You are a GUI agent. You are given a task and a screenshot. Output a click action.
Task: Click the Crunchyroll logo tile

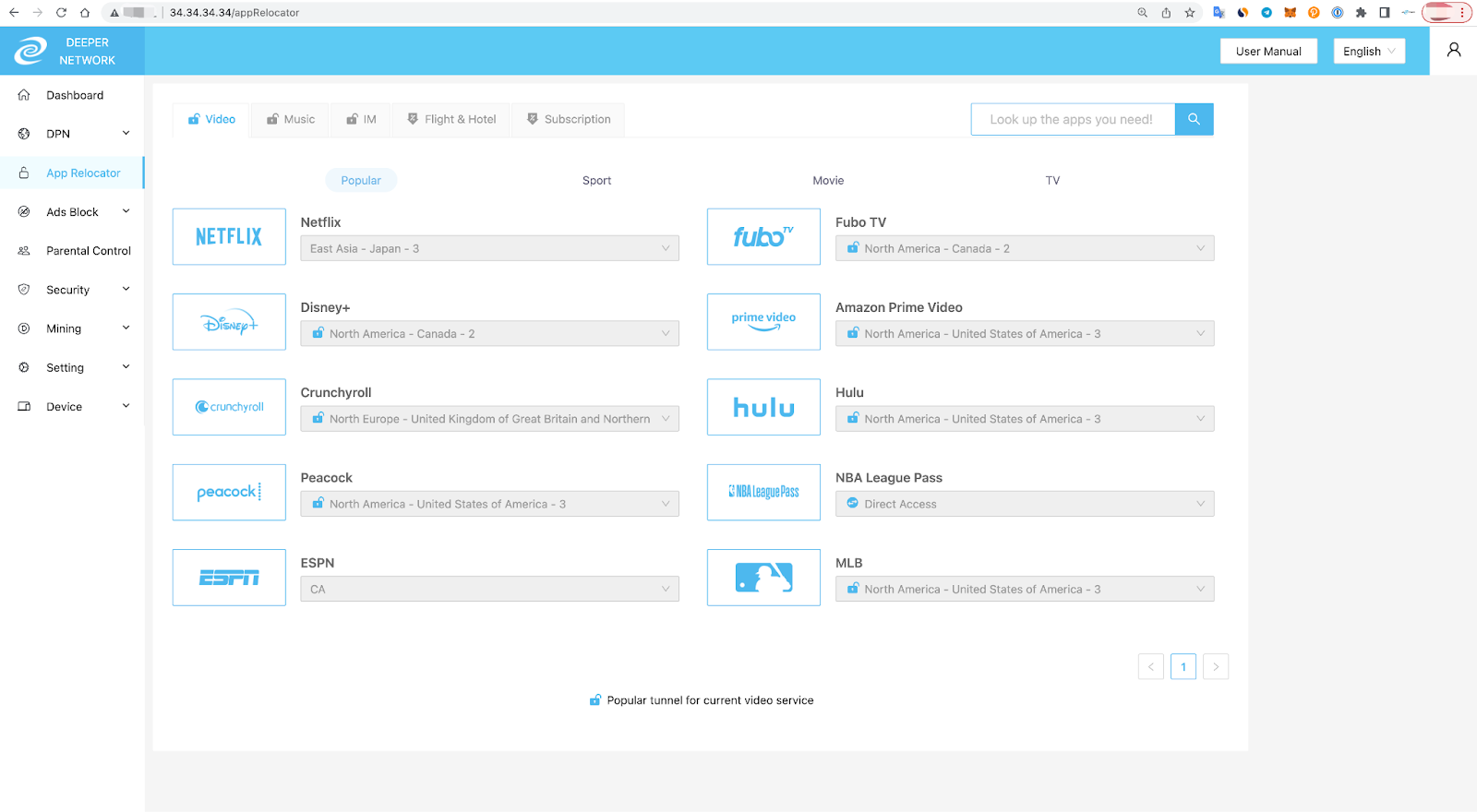(x=229, y=407)
